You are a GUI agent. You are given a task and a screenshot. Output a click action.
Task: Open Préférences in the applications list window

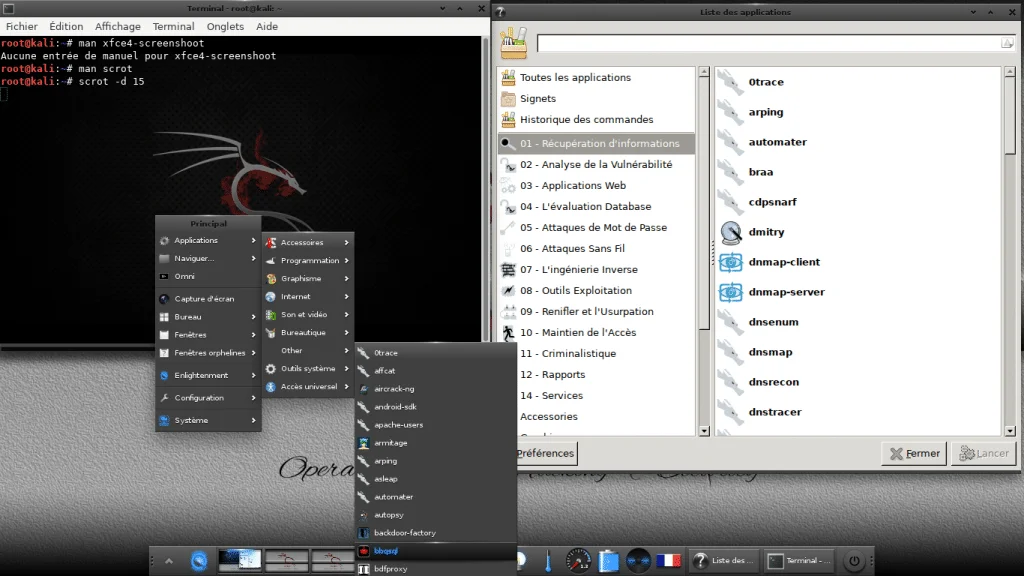[x=545, y=453]
